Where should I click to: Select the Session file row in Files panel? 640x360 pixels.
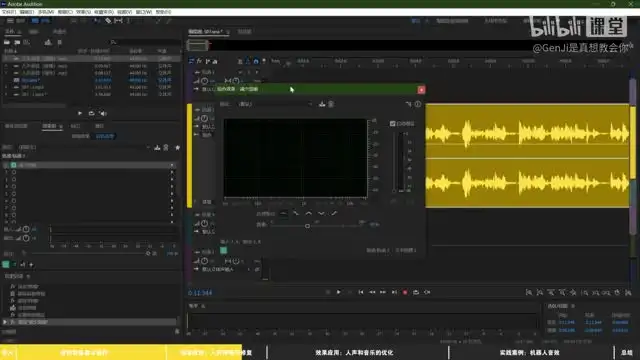coord(91,80)
